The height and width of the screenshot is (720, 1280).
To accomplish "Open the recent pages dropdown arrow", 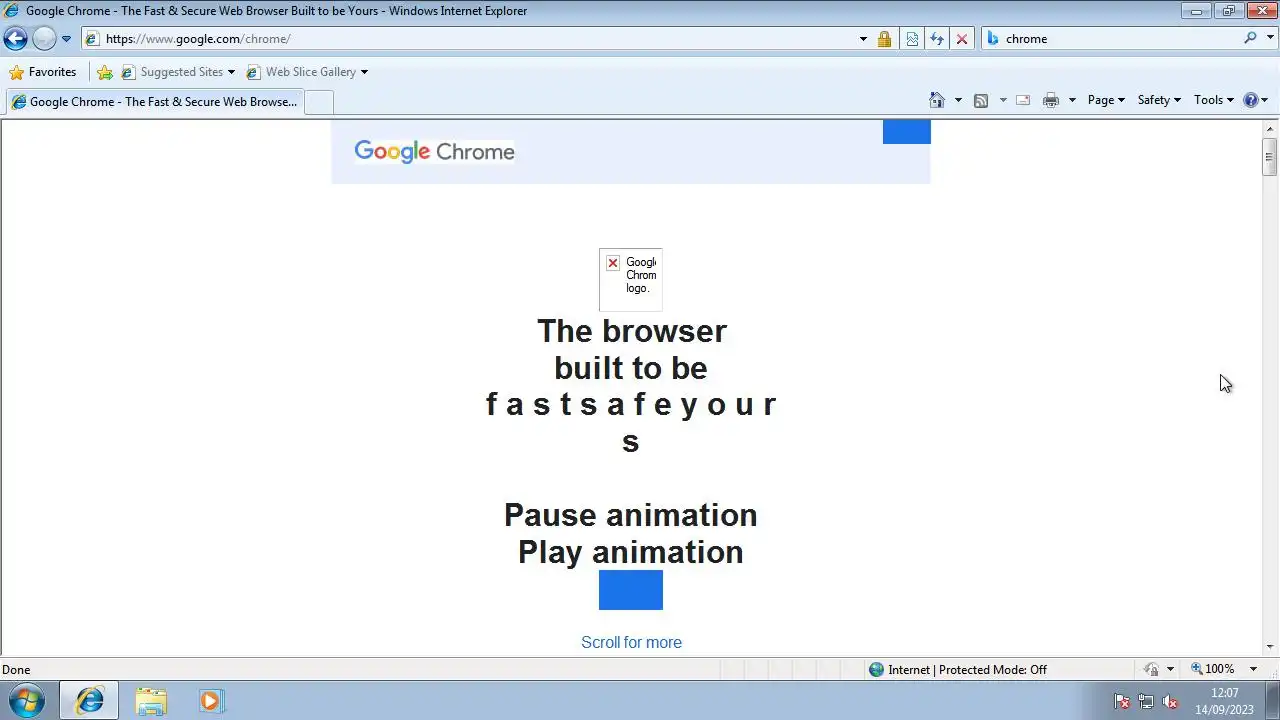I will click(66, 39).
